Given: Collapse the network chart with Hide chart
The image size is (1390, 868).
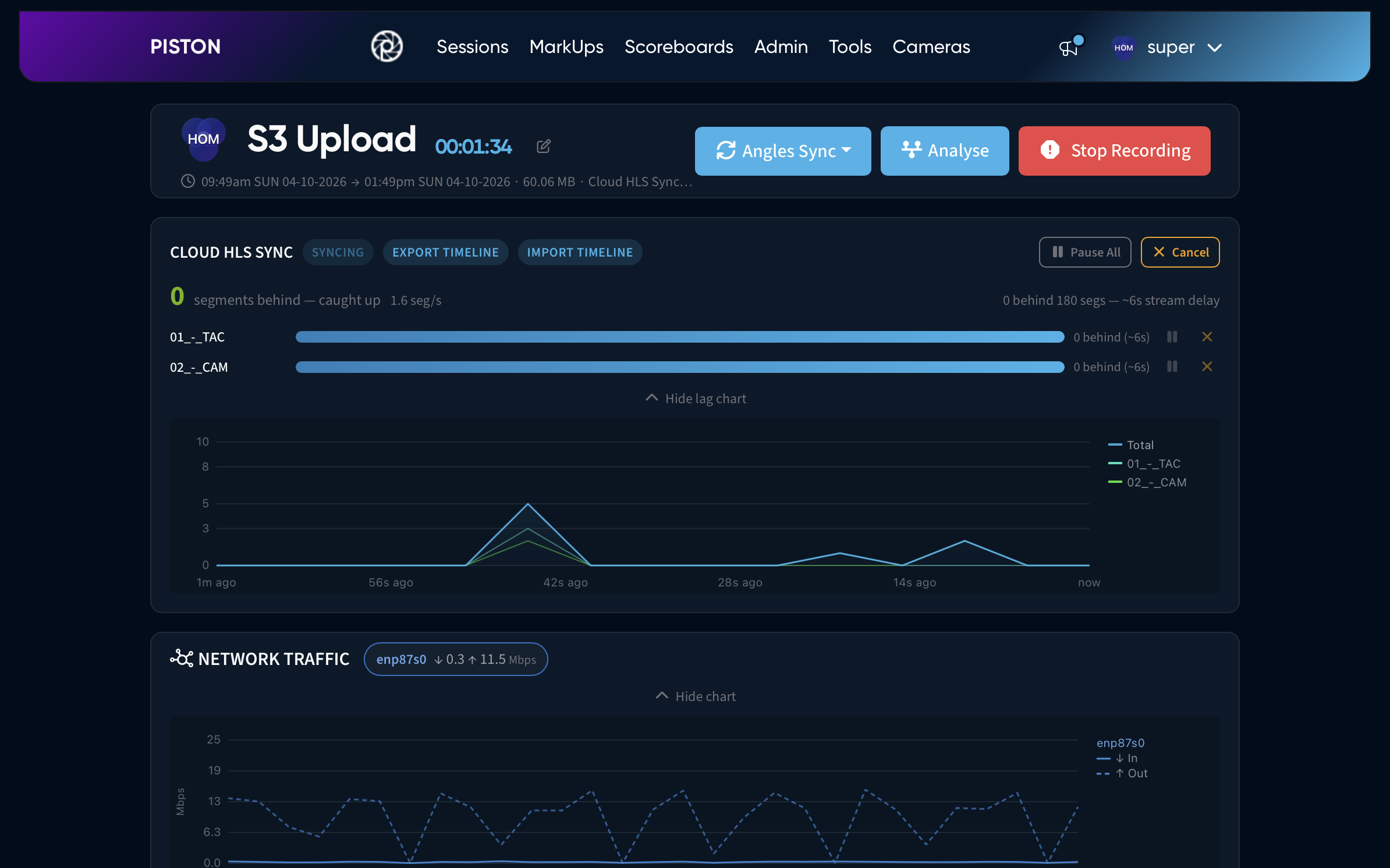Looking at the screenshot, I should 696,696.
